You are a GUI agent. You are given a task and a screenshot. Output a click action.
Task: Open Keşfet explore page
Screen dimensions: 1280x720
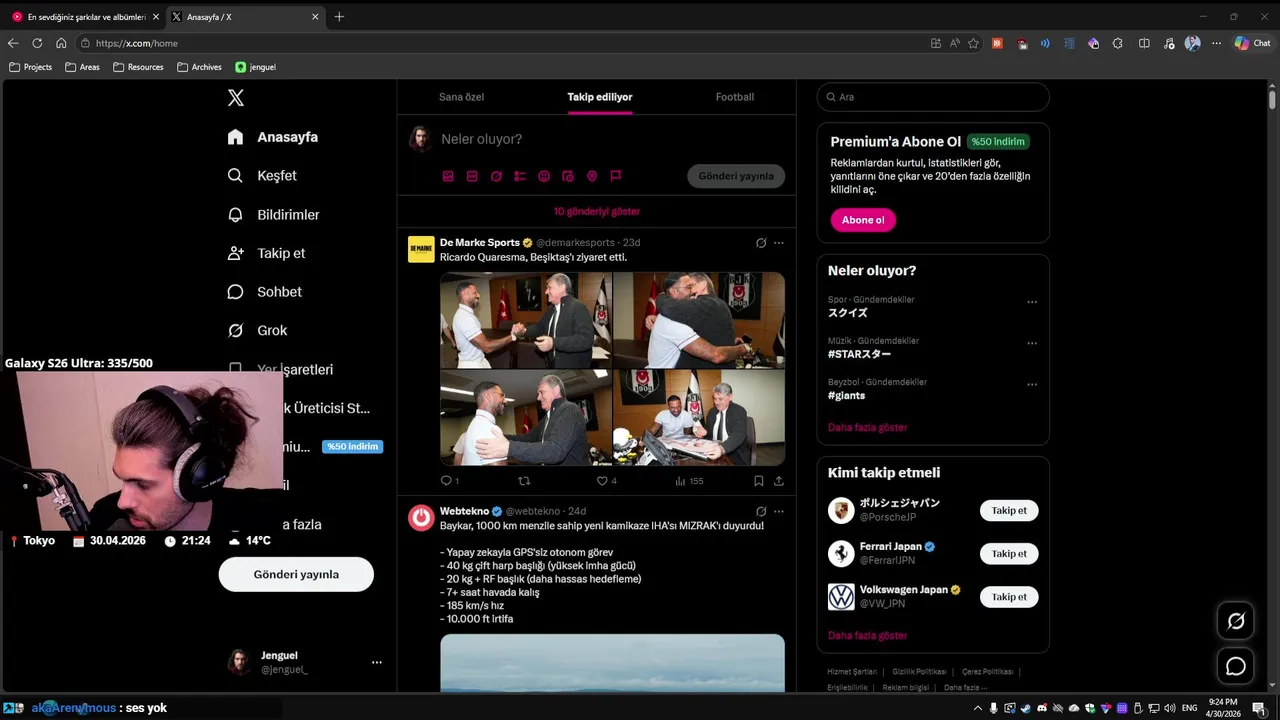click(x=262, y=176)
